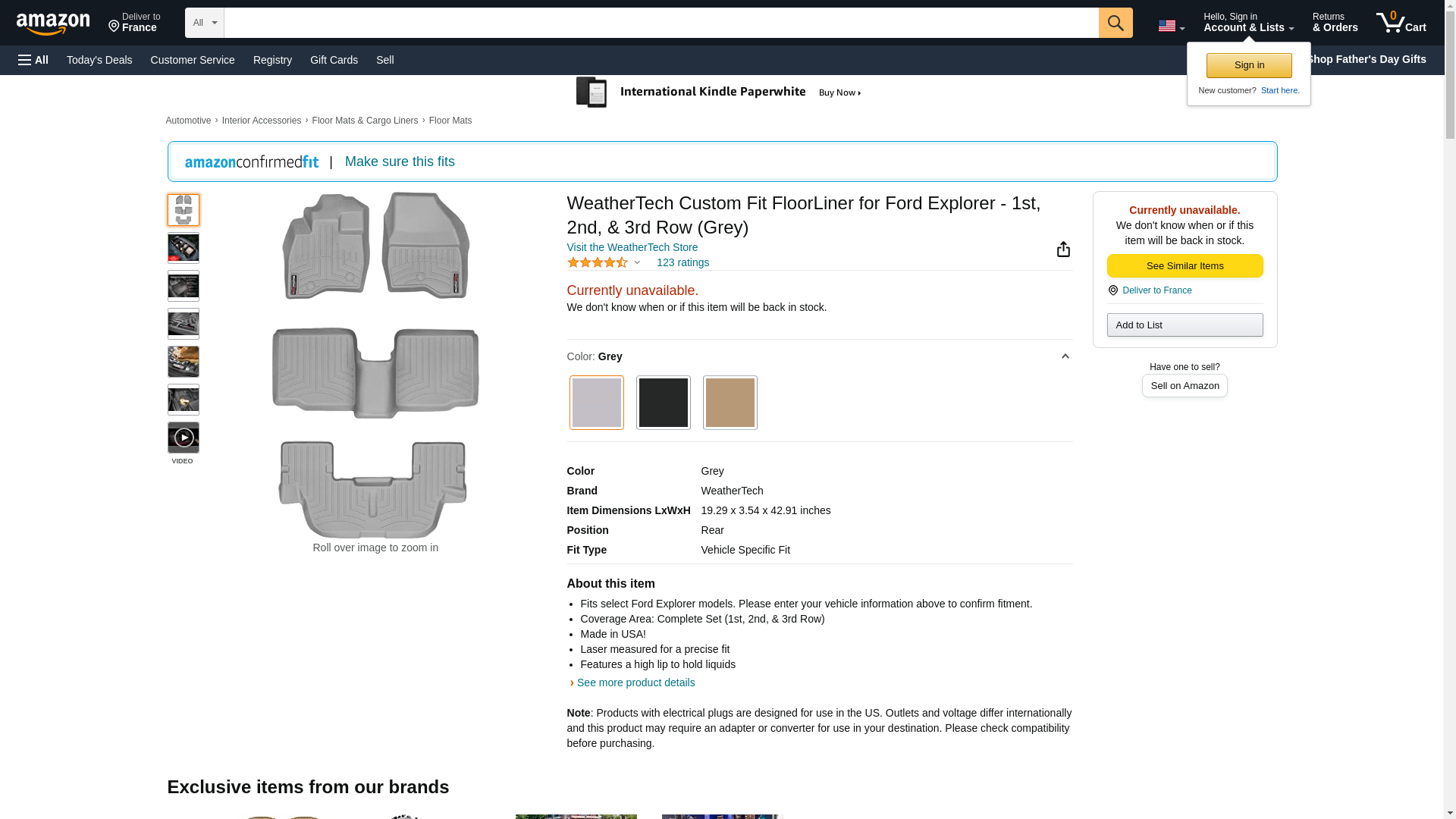Open Today's Deals menu item

(x=99, y=60)
